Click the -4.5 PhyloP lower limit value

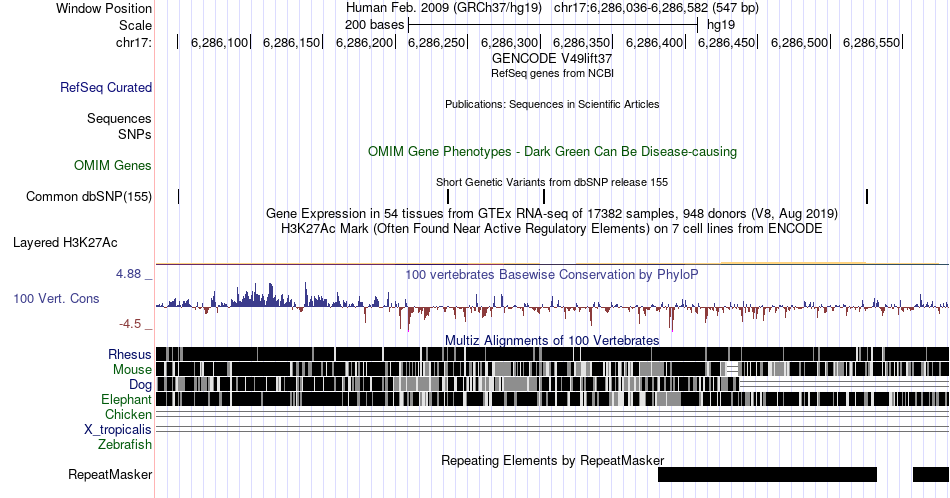pos(130,324)
